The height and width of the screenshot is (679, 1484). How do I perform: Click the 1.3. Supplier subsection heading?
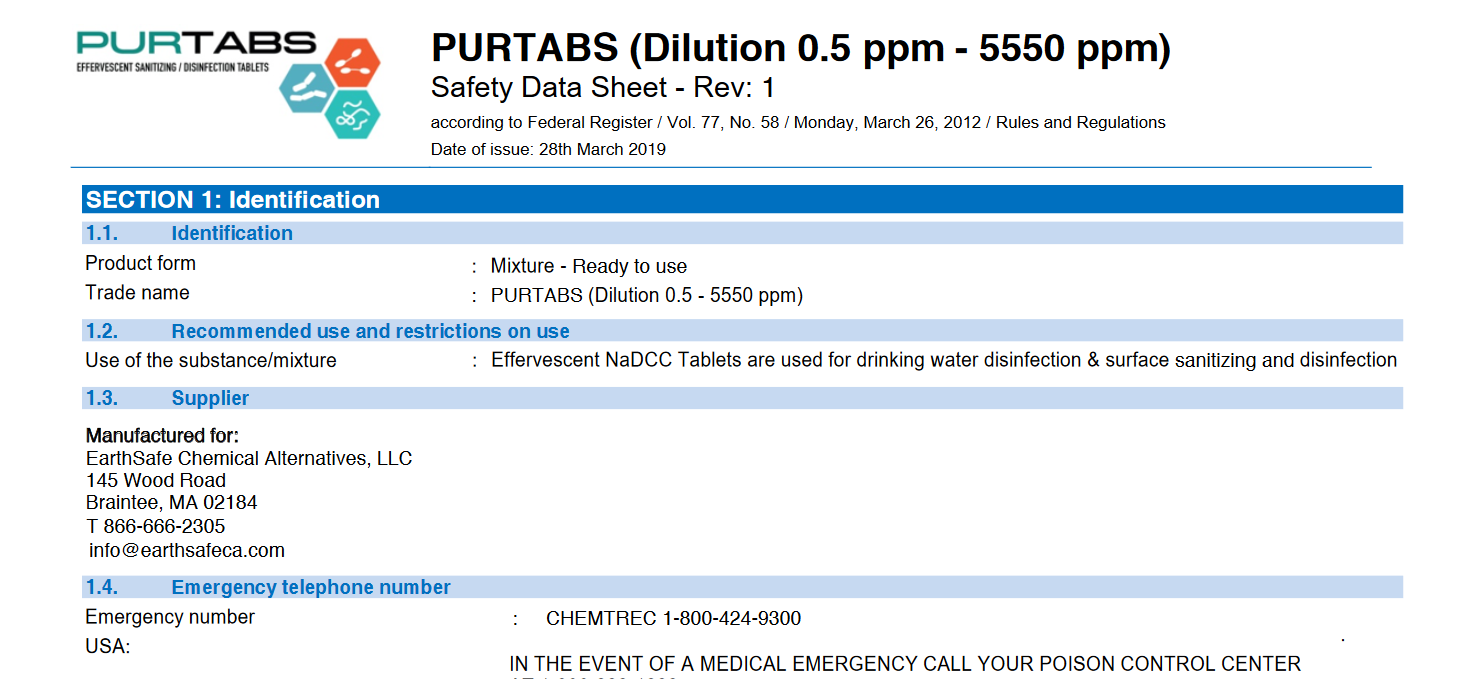(x=210, y=398)
